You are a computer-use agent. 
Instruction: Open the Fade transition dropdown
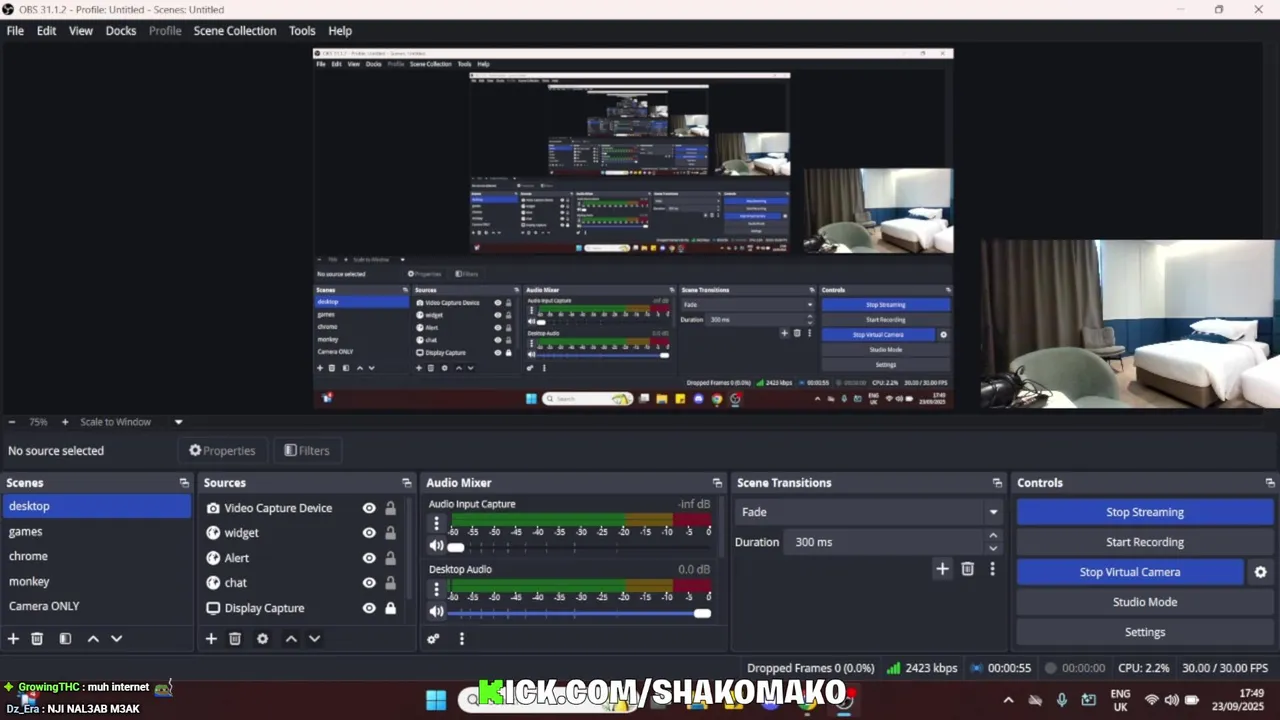(x=868, y=512)
